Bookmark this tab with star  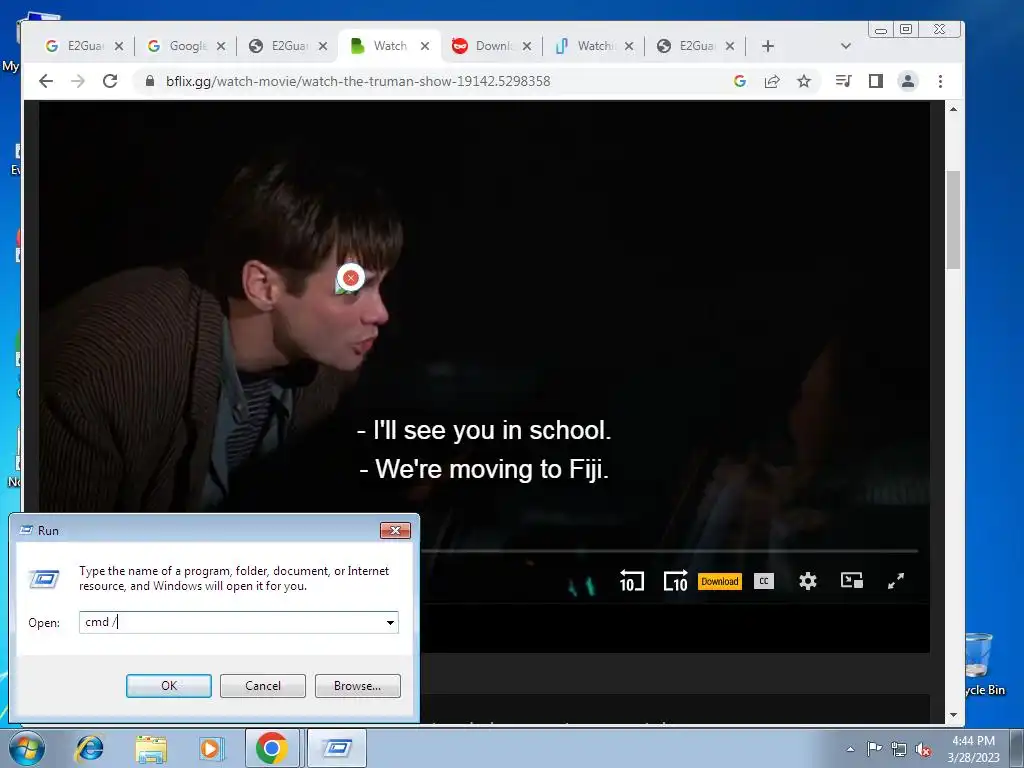[x=804, y=81]
